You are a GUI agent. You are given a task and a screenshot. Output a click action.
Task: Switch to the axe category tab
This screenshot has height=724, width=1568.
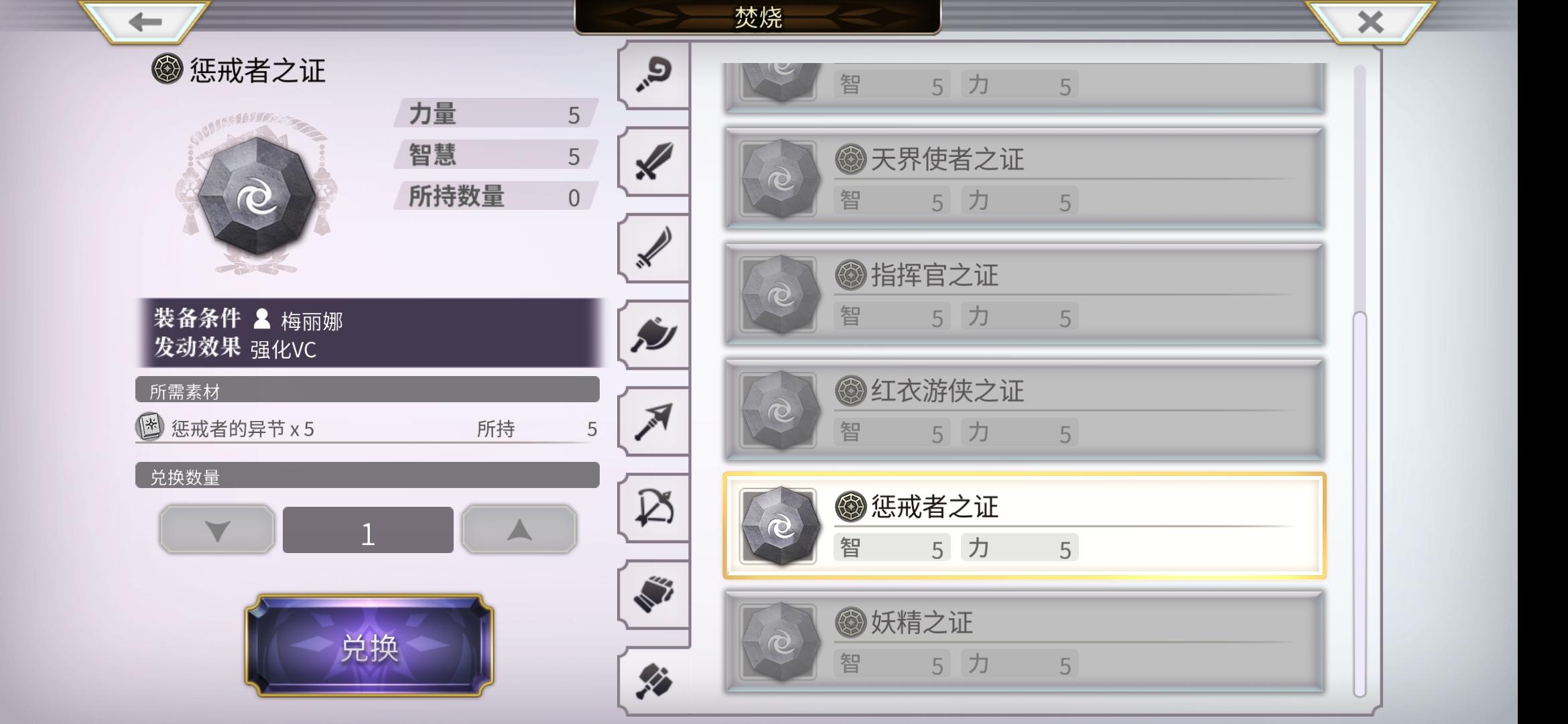pyautogui.click(x=653, y=335)
